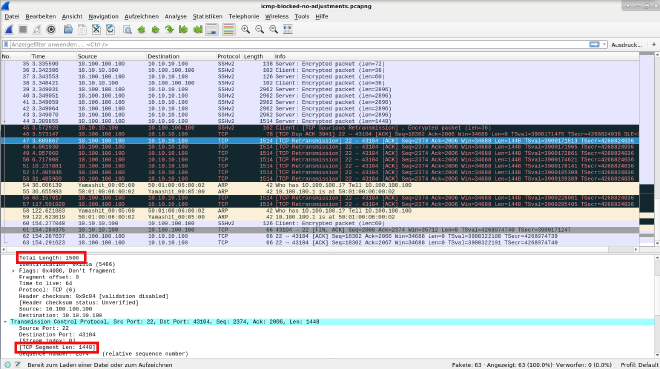Focus the Anzeigefilter anwenden input field
Viewport: 660px width, 369px height.
pos(299,44)
